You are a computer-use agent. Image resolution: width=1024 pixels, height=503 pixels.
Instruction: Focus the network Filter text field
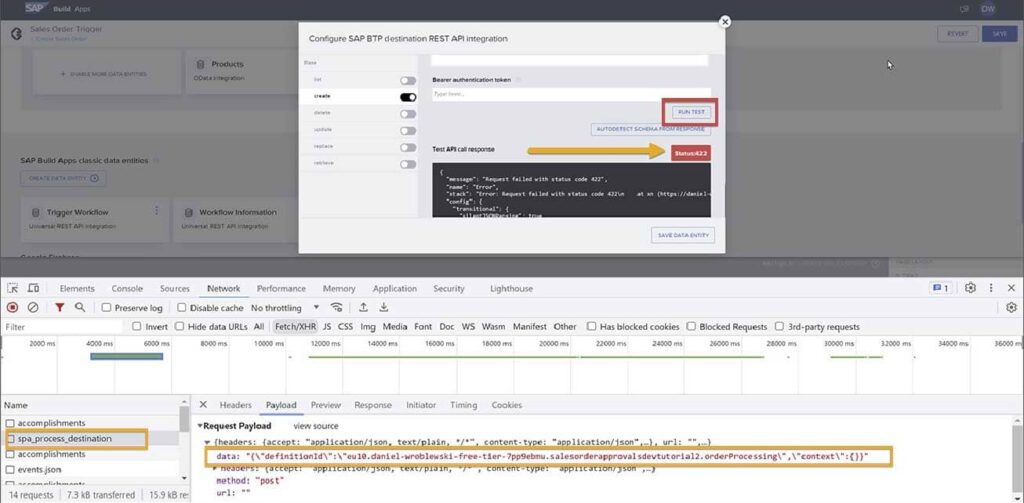tap(62, 327)
